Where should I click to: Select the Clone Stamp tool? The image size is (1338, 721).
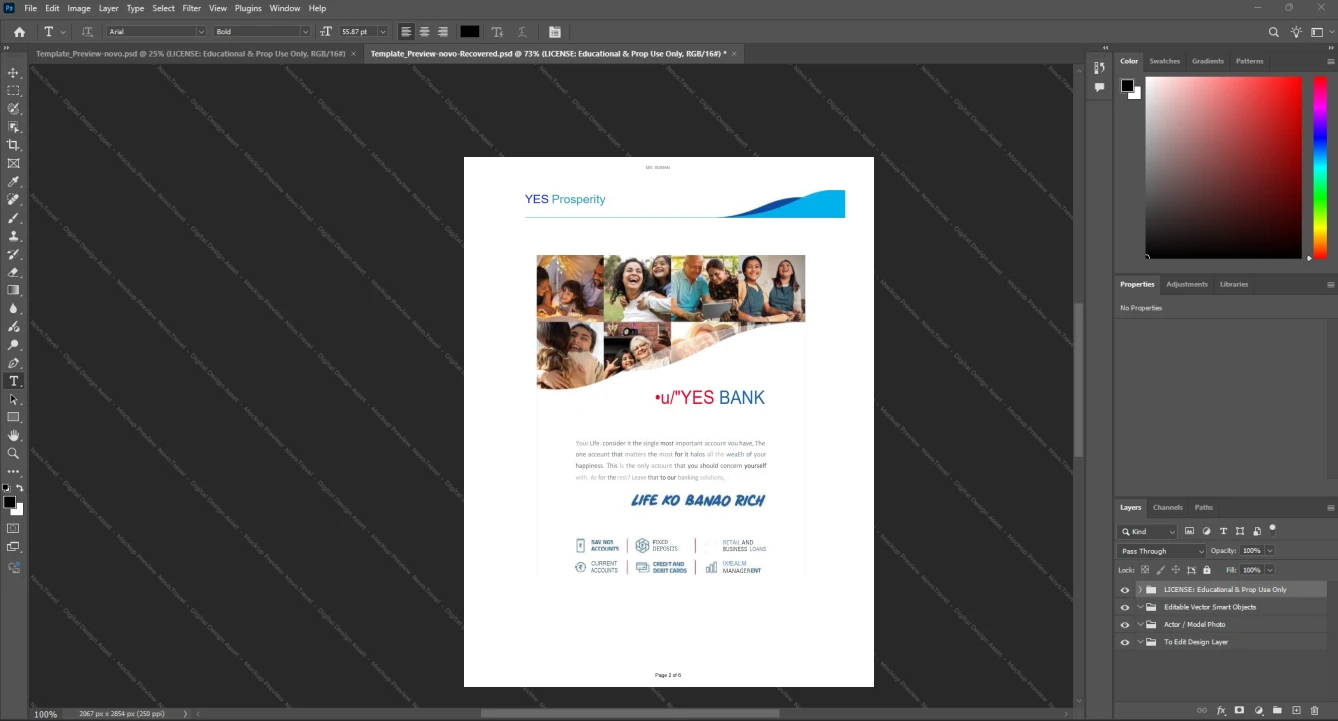tap(13, 236)
